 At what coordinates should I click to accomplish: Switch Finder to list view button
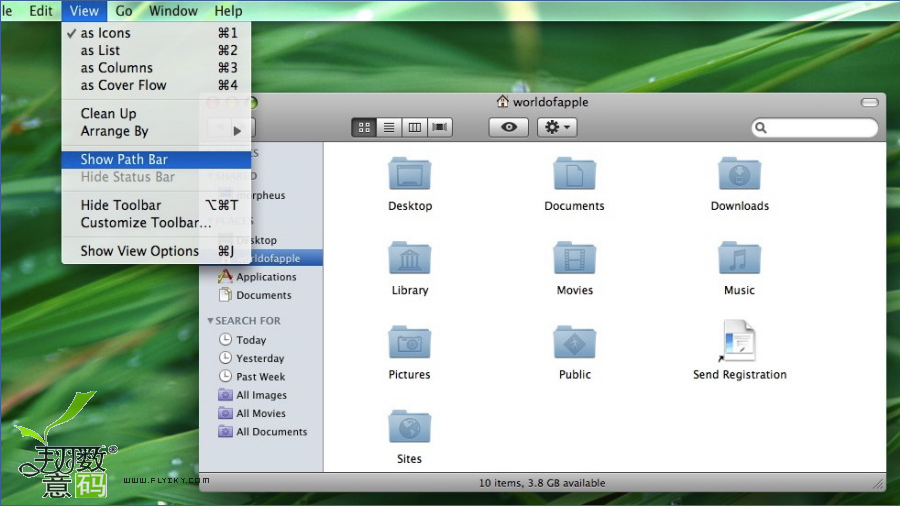click(389, 127)
